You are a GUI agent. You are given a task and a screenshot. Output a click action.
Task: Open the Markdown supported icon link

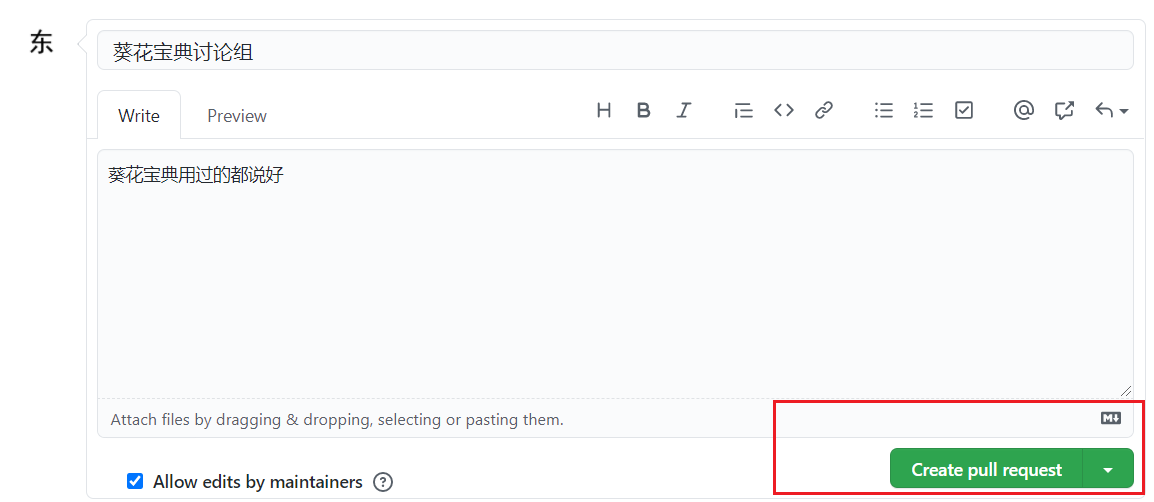pyautogui.click(x=1111, y=418)
